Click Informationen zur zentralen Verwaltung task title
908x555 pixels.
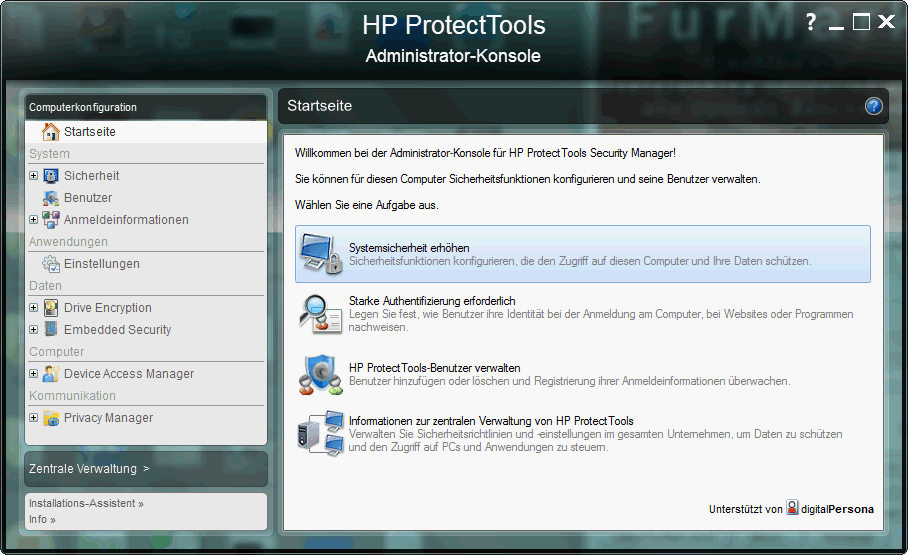click(x=491, y=421)
